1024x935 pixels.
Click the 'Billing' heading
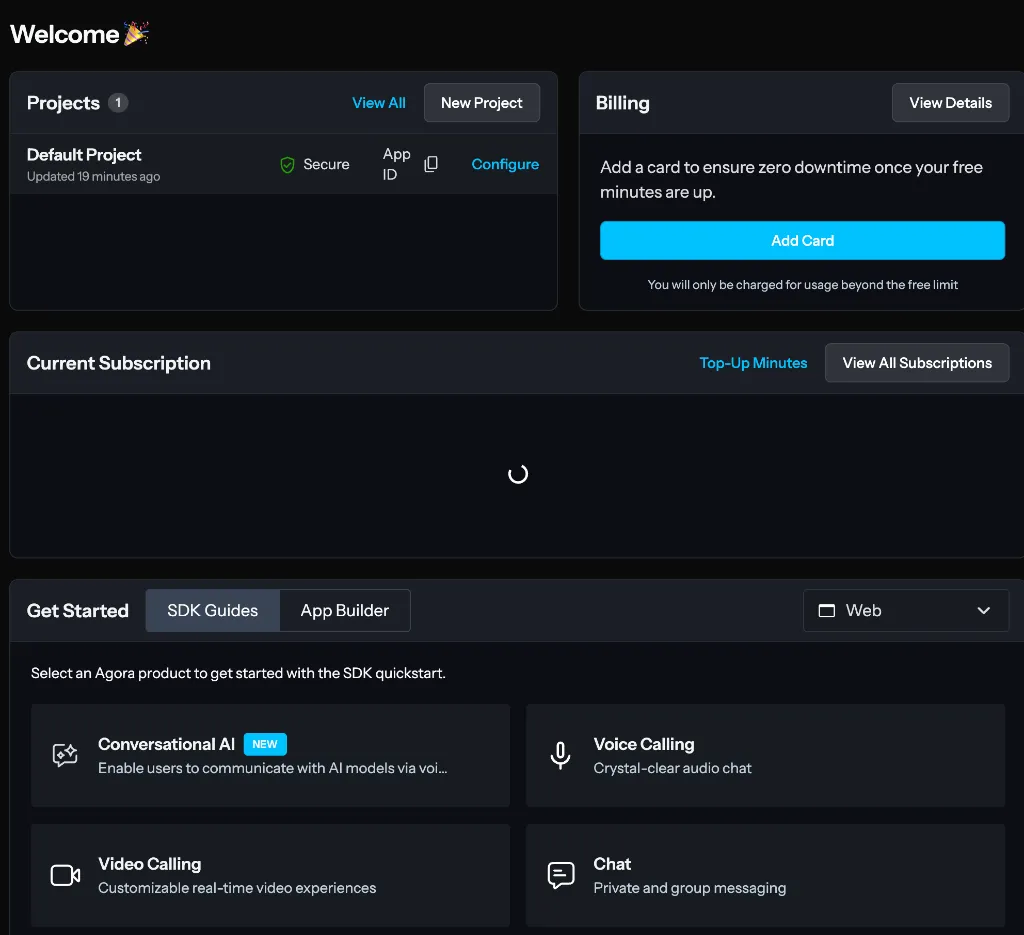point(623,103)
